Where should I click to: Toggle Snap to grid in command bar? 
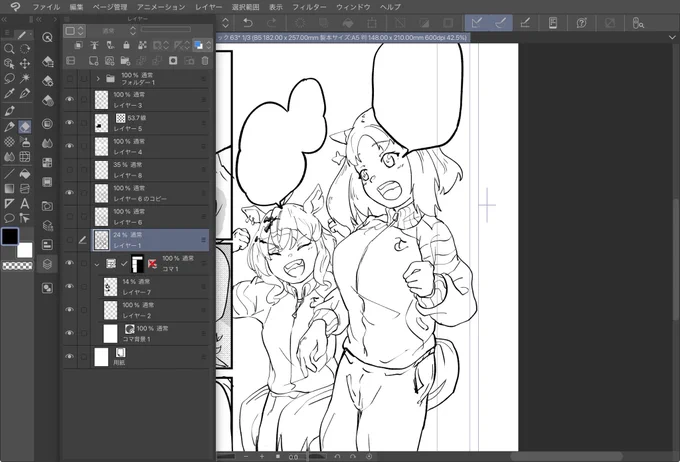525,23
